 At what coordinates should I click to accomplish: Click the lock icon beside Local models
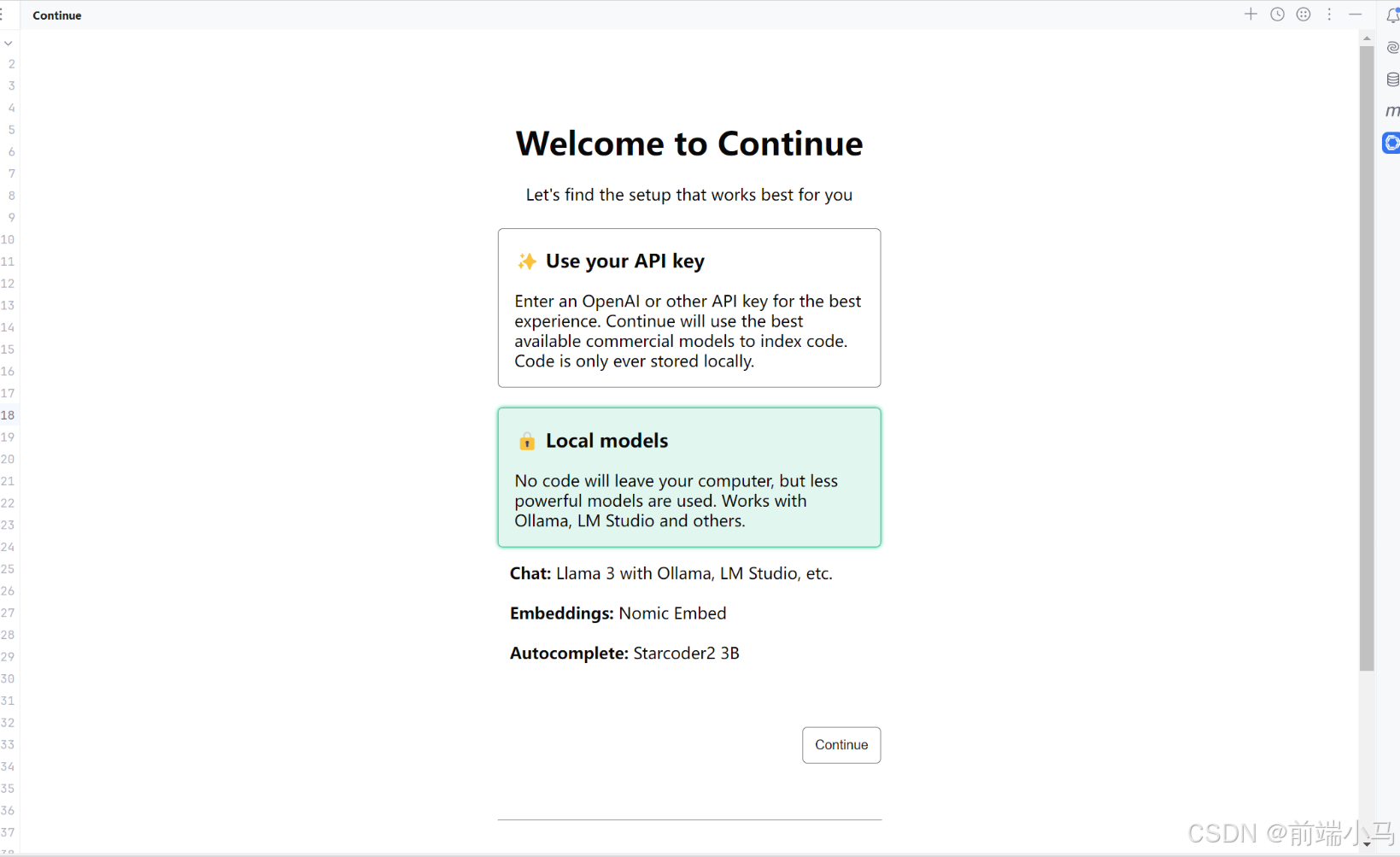[x=527, y=441]
